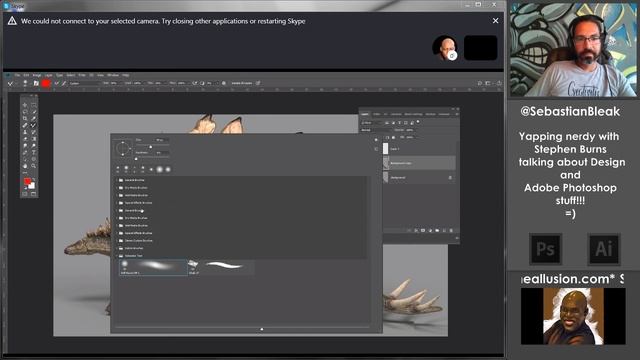The height and width of the screenshot is (360, 640).
Task: Click the Share icon in options bar
Action: point(499,83)
